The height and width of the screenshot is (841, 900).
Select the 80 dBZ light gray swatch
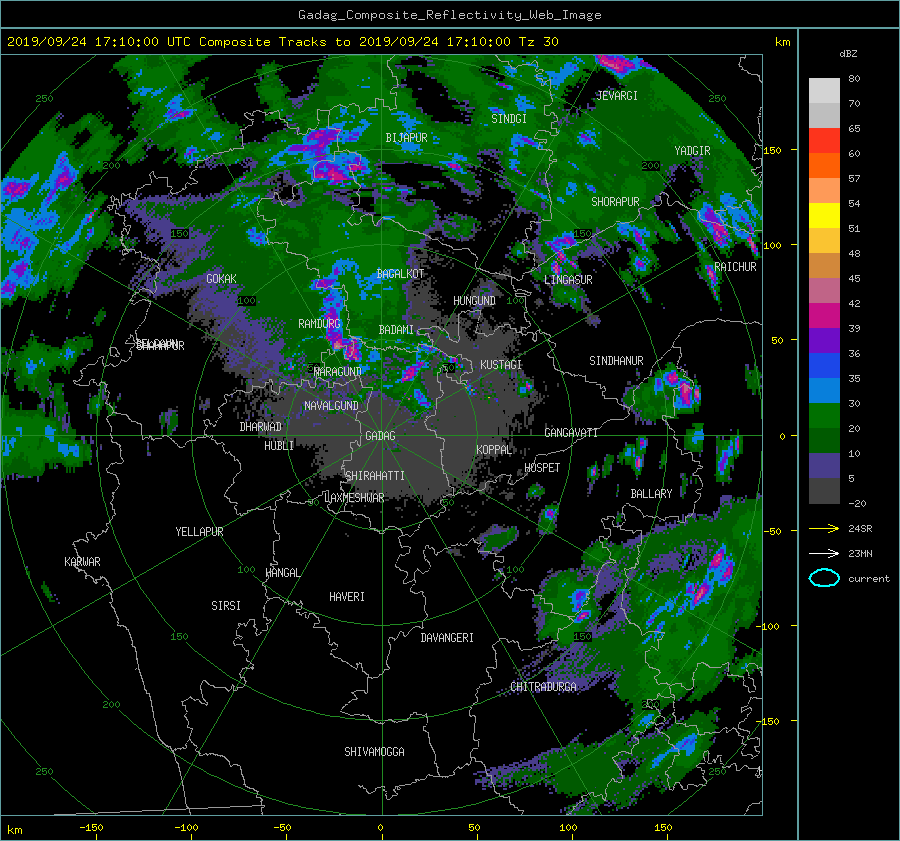tap(824, 90)
